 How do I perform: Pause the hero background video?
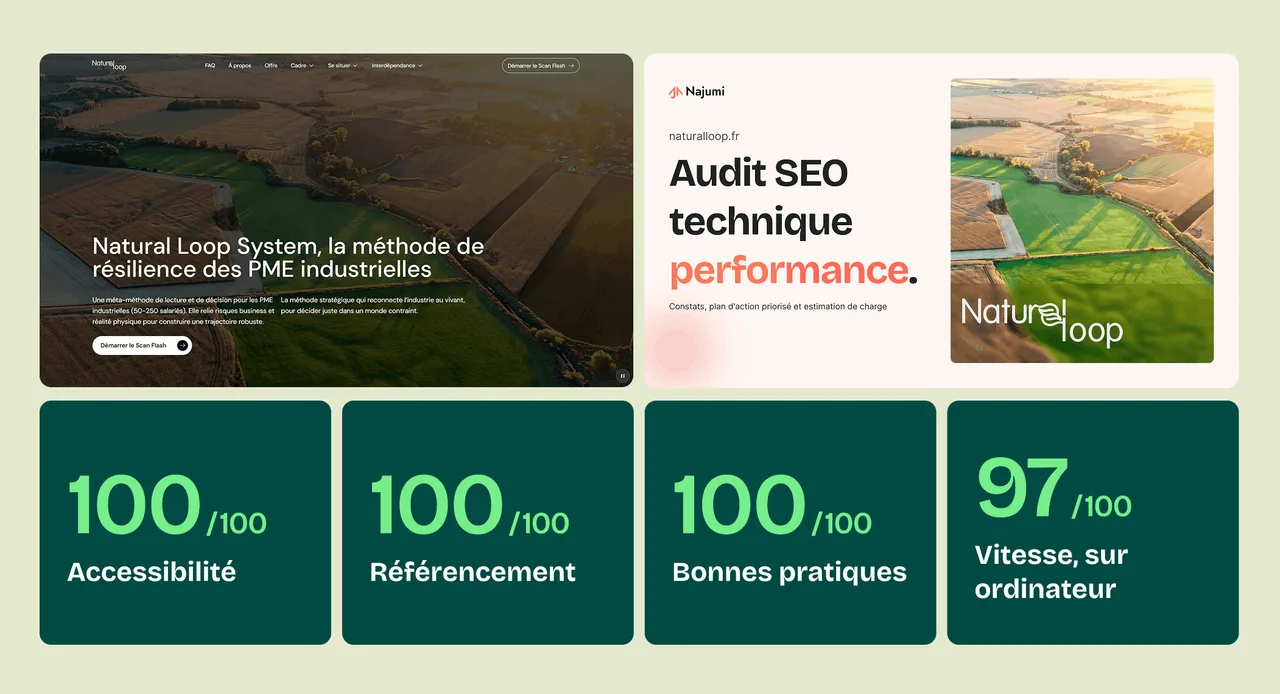622,376
